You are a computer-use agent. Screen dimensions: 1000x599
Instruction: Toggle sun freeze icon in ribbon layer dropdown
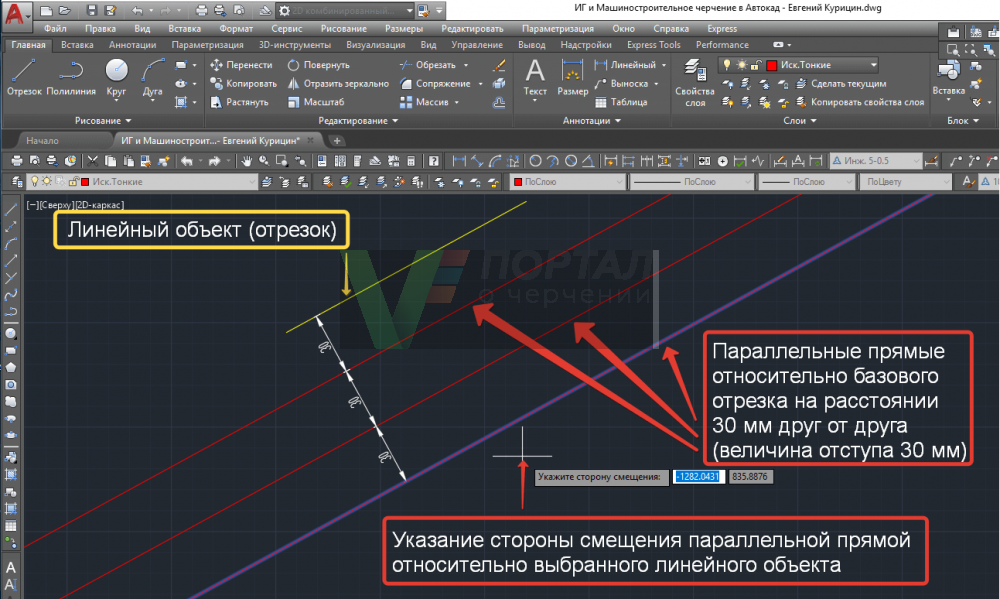click(741, 65)
